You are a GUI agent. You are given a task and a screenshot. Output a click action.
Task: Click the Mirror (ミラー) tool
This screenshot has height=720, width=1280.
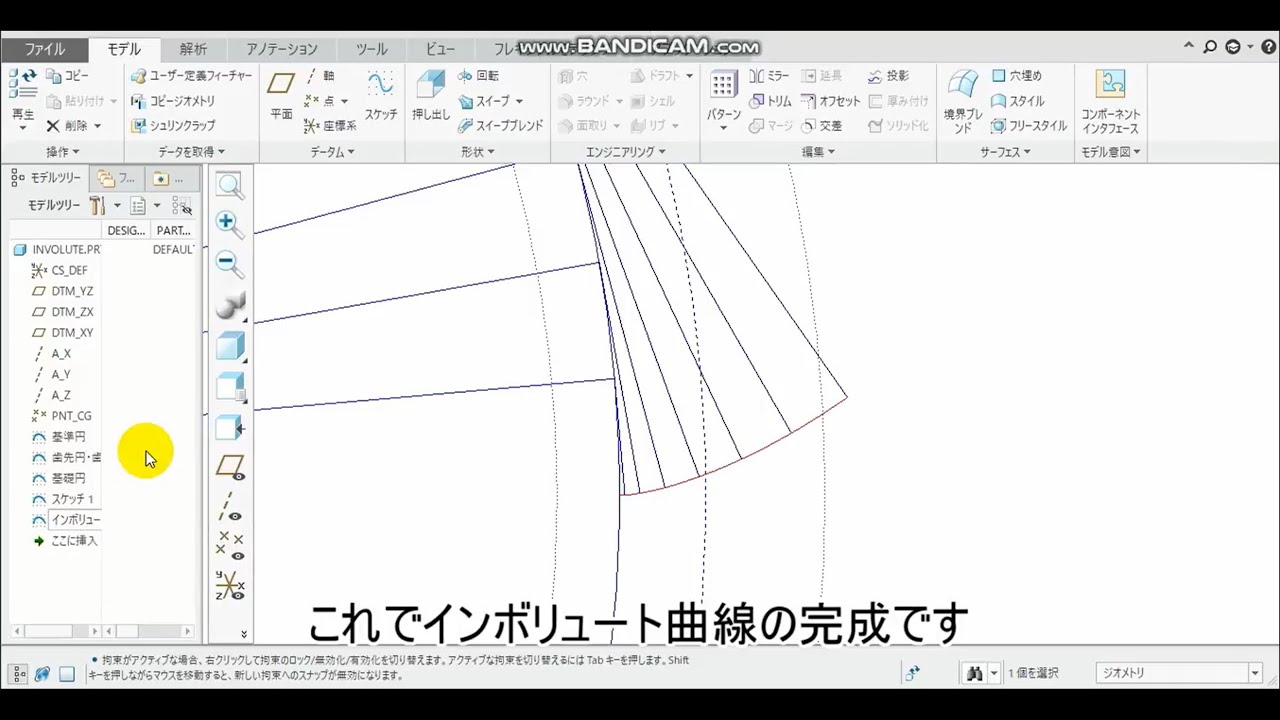tap(769, 76)
